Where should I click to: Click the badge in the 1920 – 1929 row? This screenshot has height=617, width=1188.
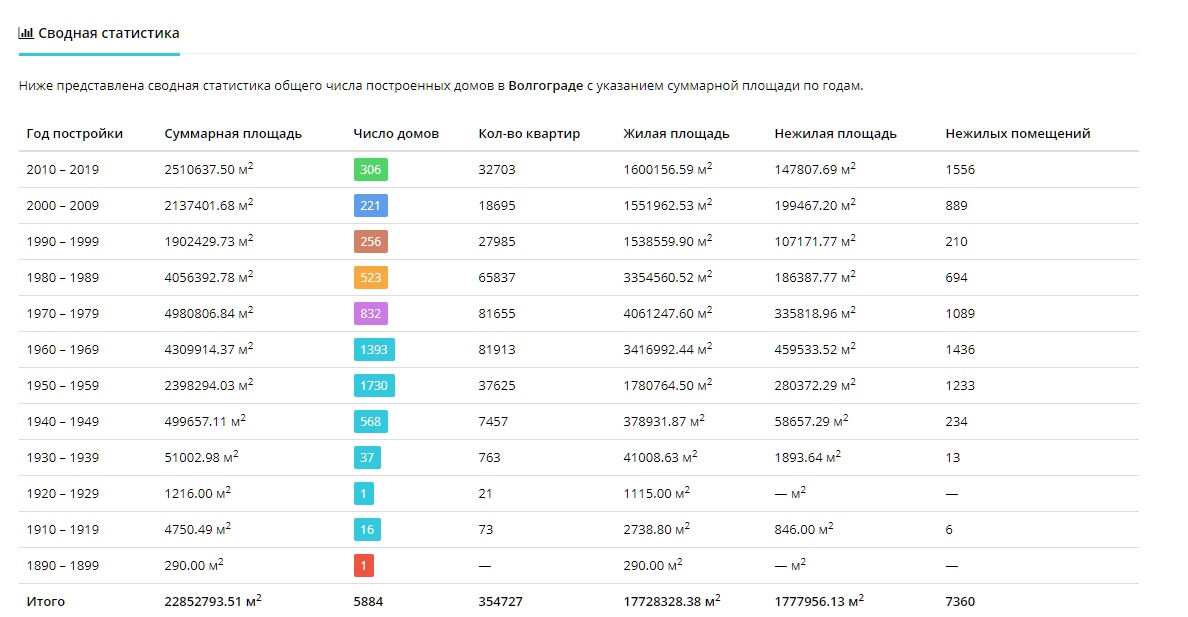tap(363, 494)
